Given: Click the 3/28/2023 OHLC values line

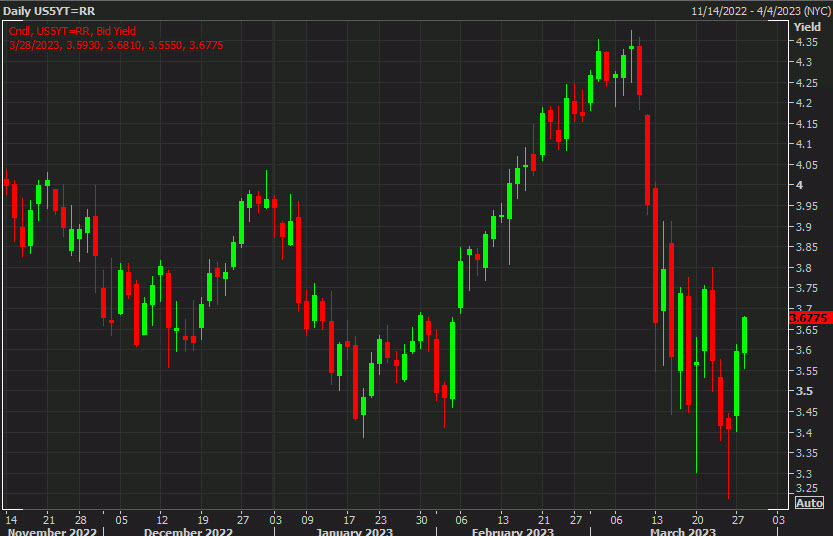Looking at the screenshot, I should 89,45.
